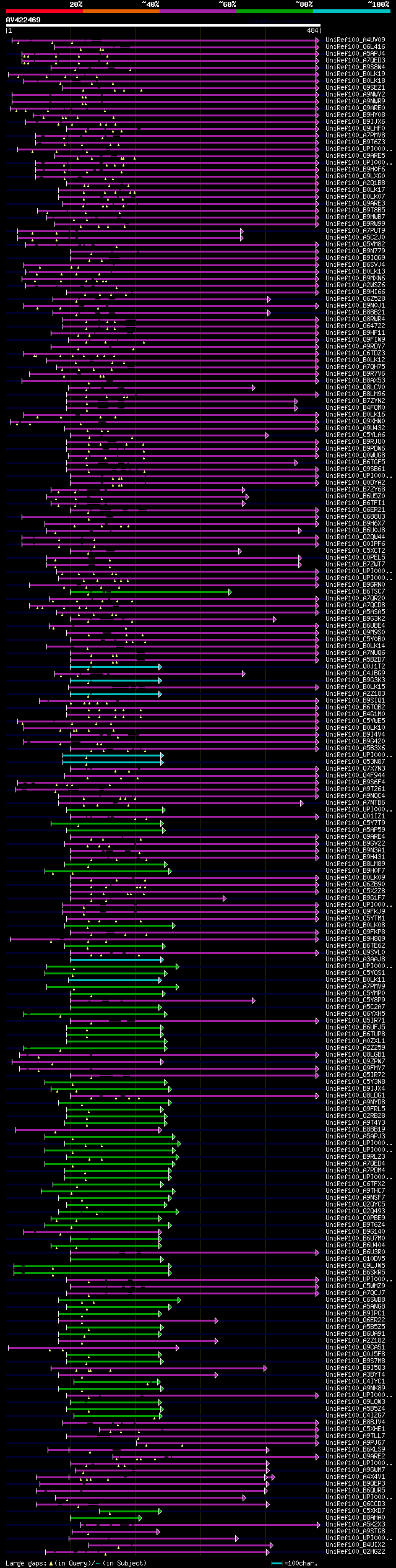Select the UniRef100_Q7X7N3 label
Image resolution: width=396 pixels, height=1568 pixels.
coord(355,769)
